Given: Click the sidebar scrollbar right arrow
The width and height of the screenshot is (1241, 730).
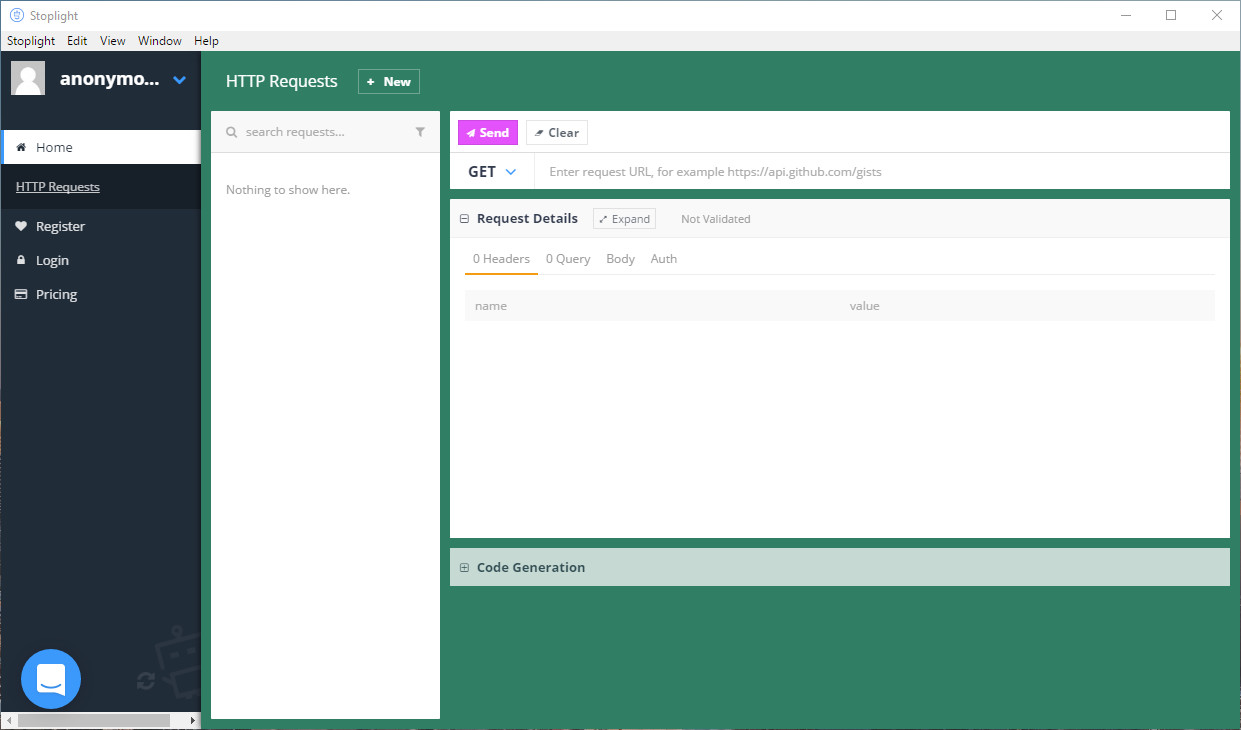Looking at the screenshot, I should coord(193,720).
